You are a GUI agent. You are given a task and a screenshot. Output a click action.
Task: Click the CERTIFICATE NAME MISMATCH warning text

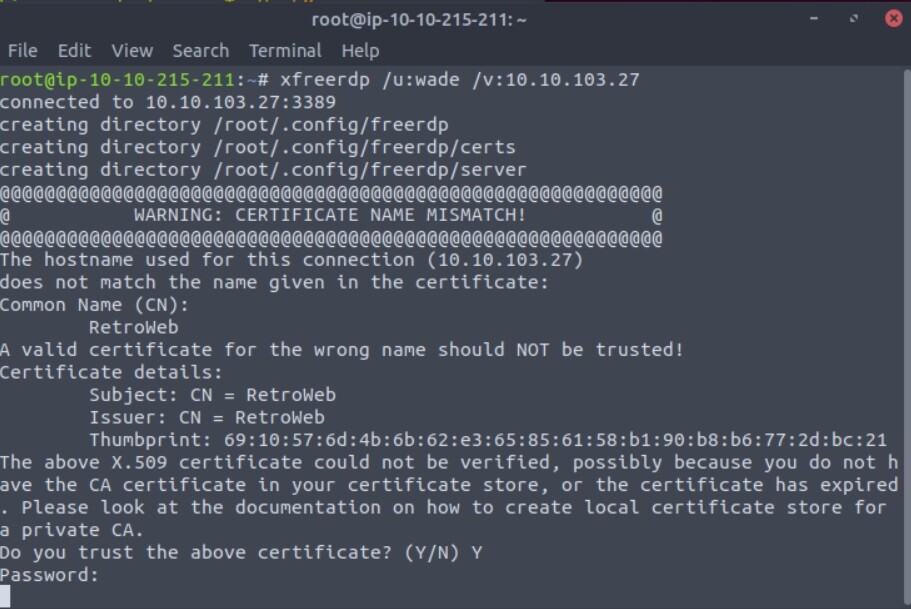(329, 215)
